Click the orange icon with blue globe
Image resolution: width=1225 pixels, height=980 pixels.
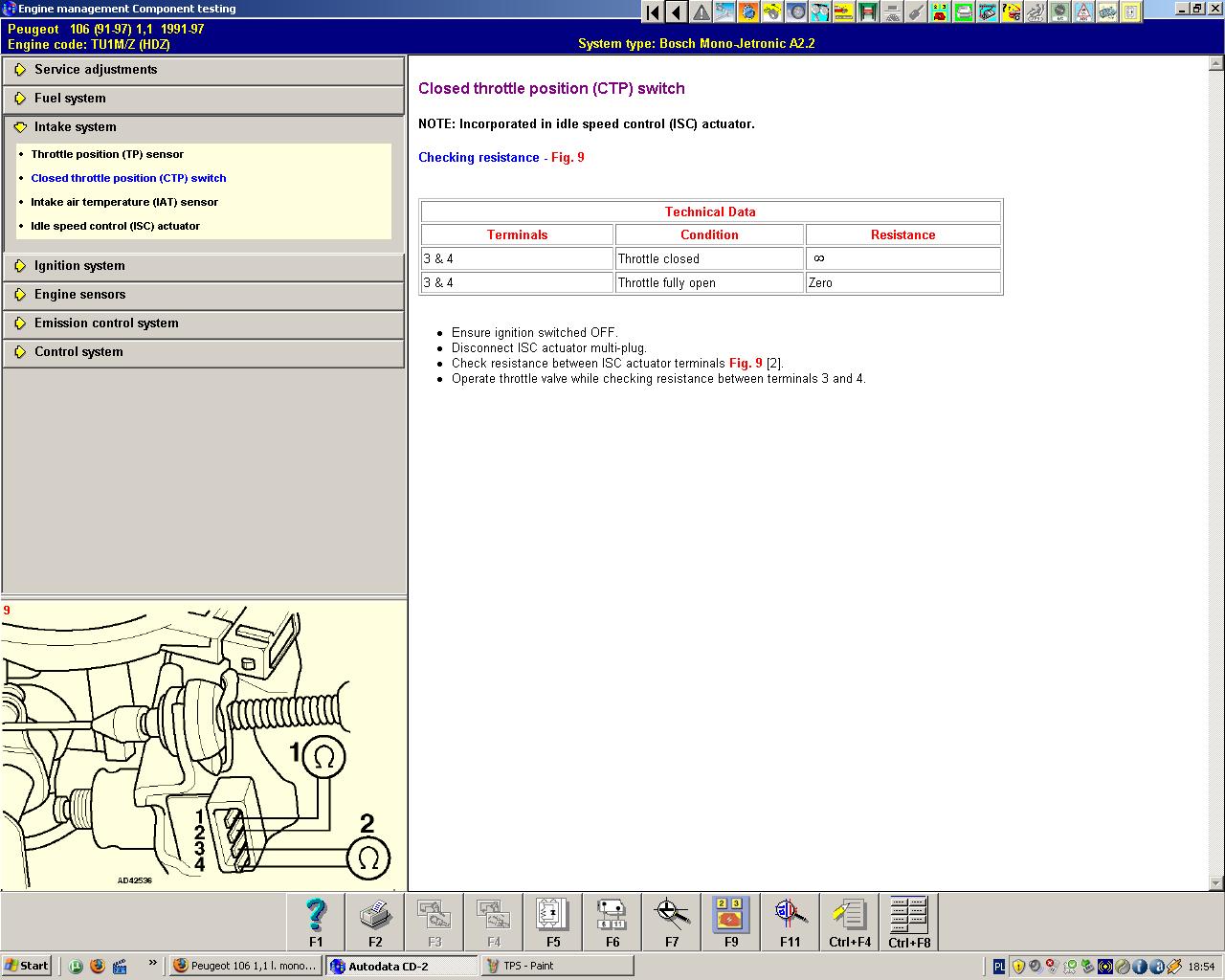point(748,12)
